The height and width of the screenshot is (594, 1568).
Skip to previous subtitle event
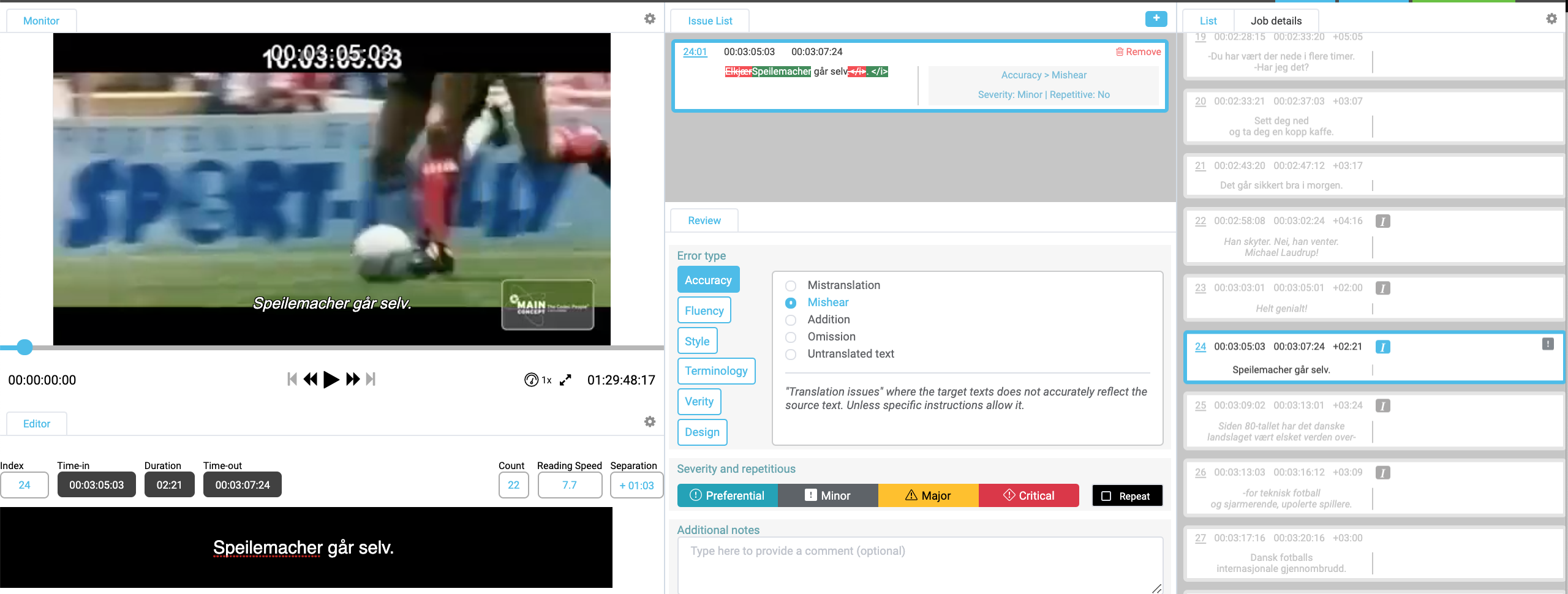point(292,380)
